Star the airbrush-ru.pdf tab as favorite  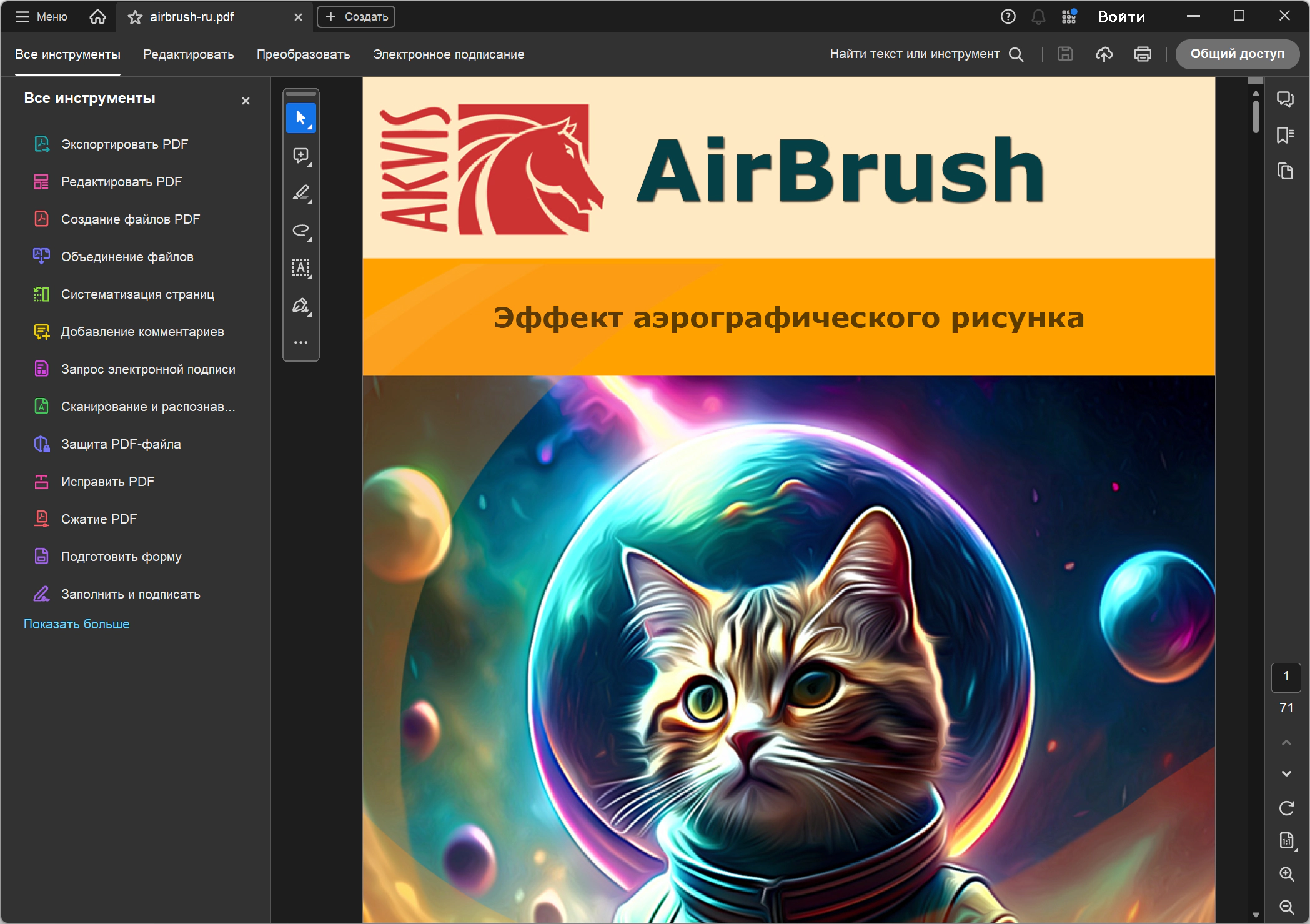(x=135, y=17)
